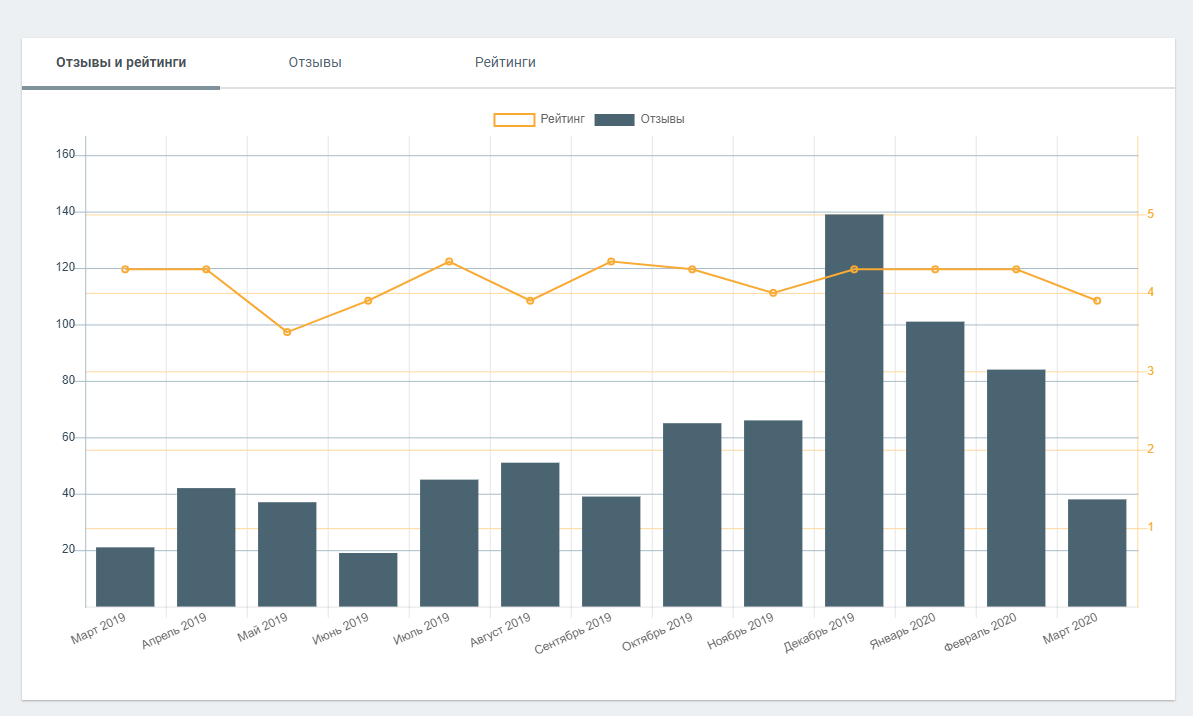Screen dimensions: 1193x716
Task: Select the Июнь 2019 bar
Action: point(368,580)
